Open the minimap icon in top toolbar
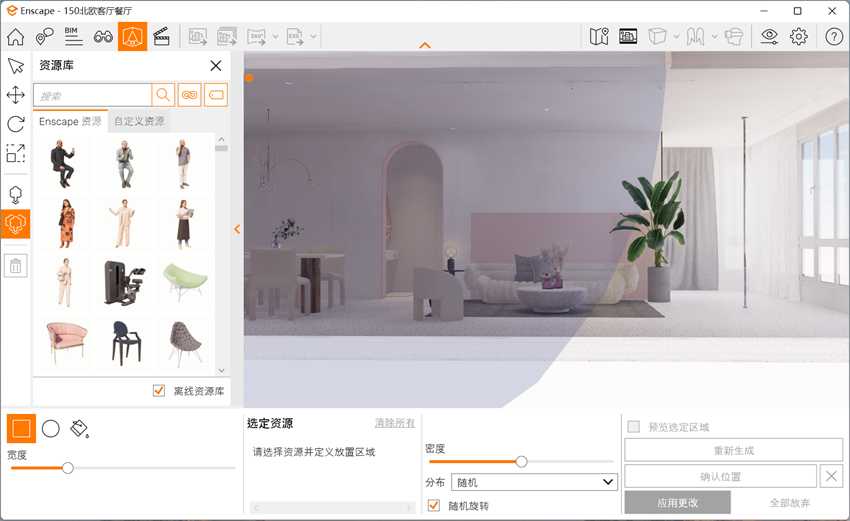This screenshot has width=850, height=521. pyautogui.click(x=599, y=36)
